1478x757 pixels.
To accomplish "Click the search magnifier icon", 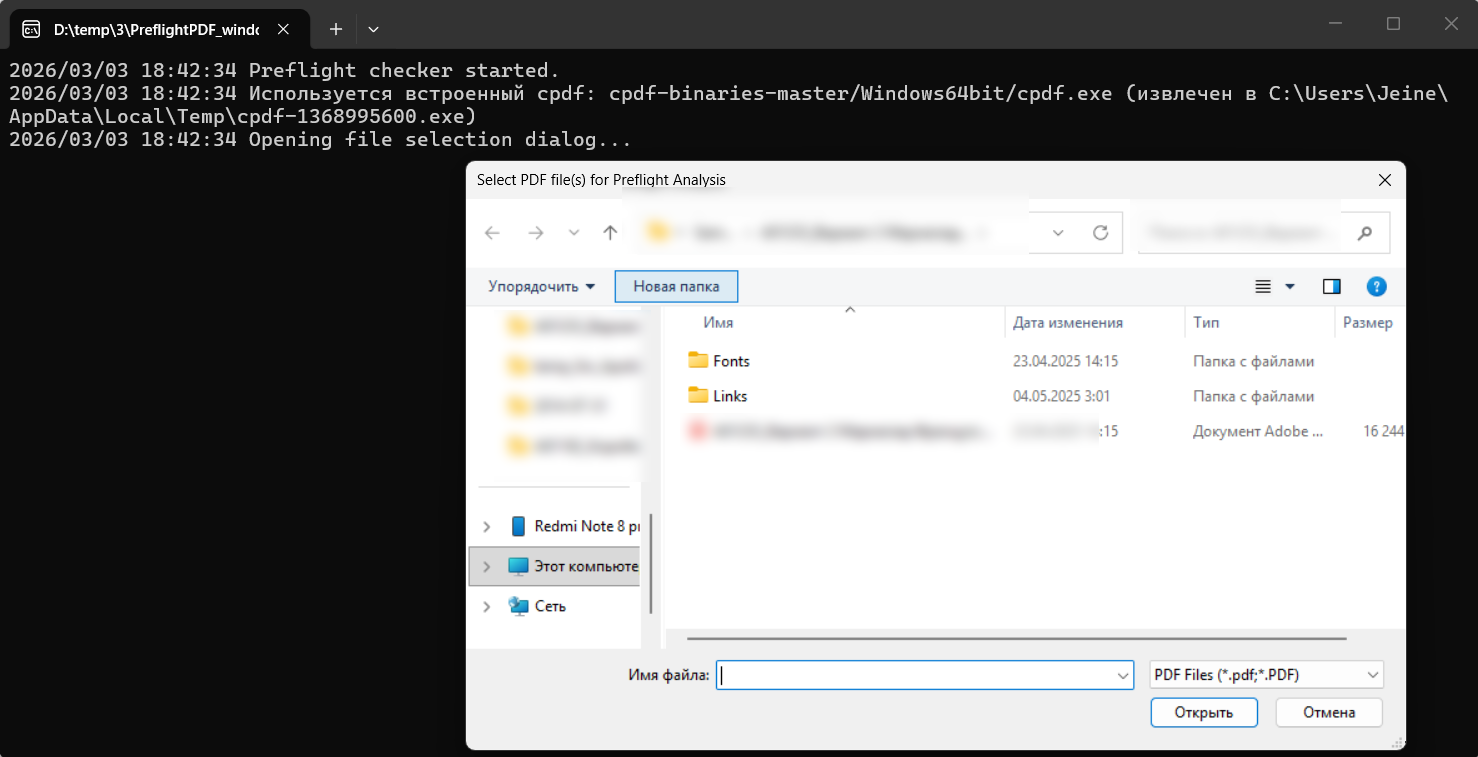I will click(x=1365, y=233).
